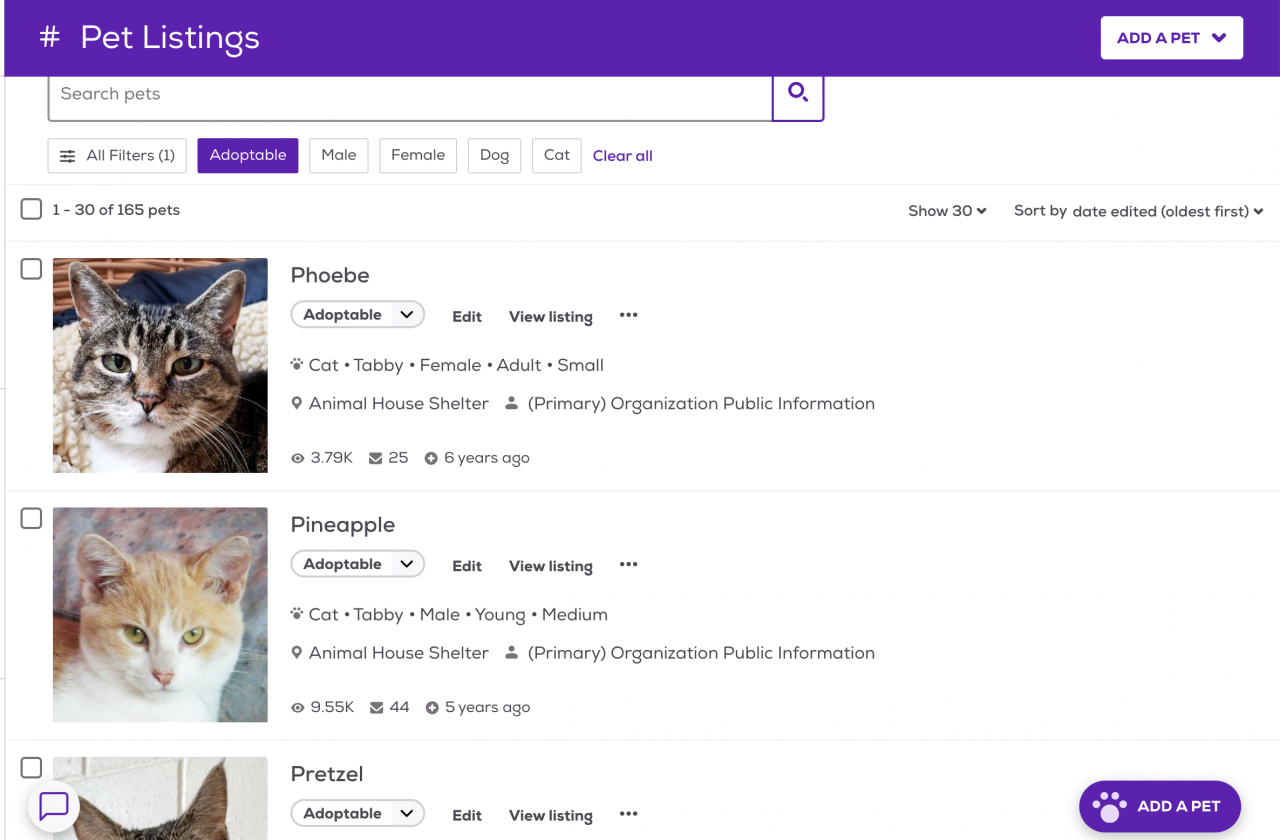Open more options for Phoebe listing
This screenshot has width=1280, height=840.
tap(628, 316)
